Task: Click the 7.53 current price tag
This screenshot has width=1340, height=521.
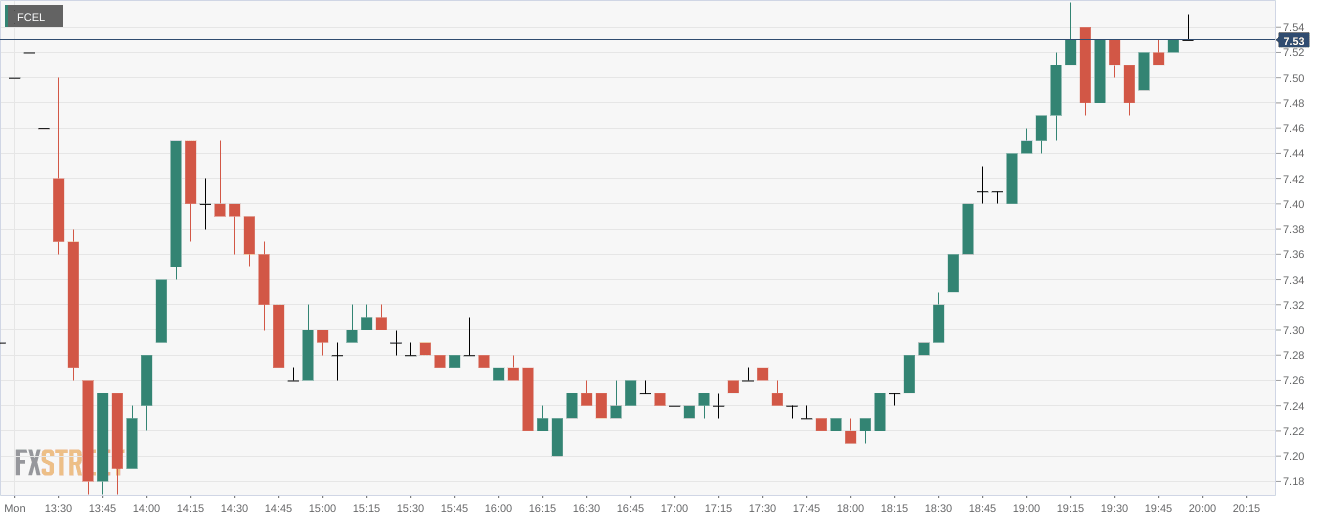Action: [x=1293, y=41]
